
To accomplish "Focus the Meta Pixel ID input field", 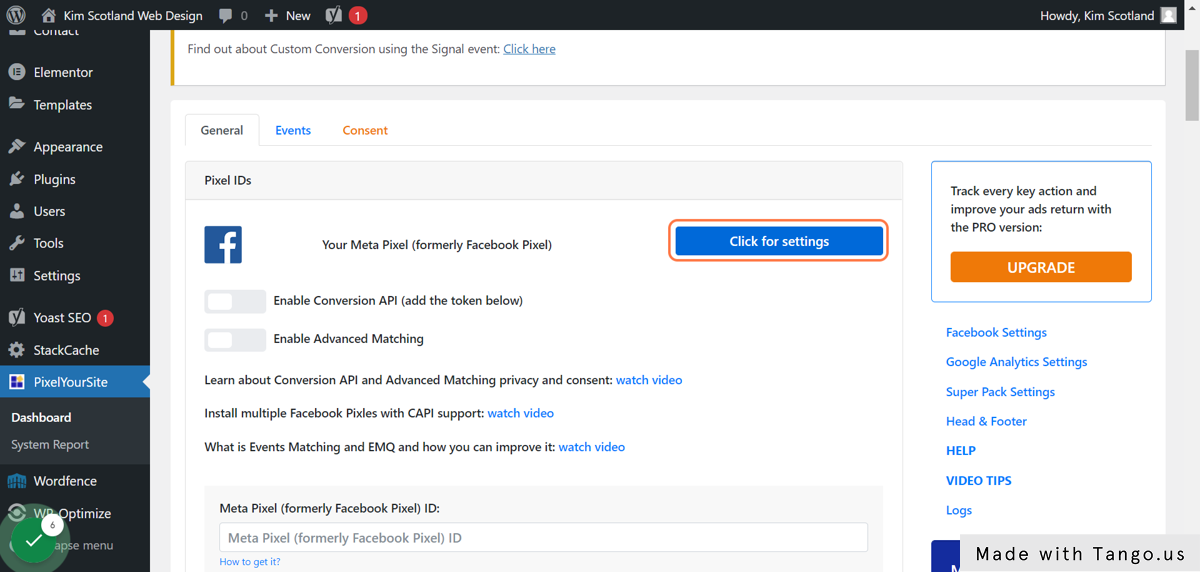I will (x=543, y=538).
